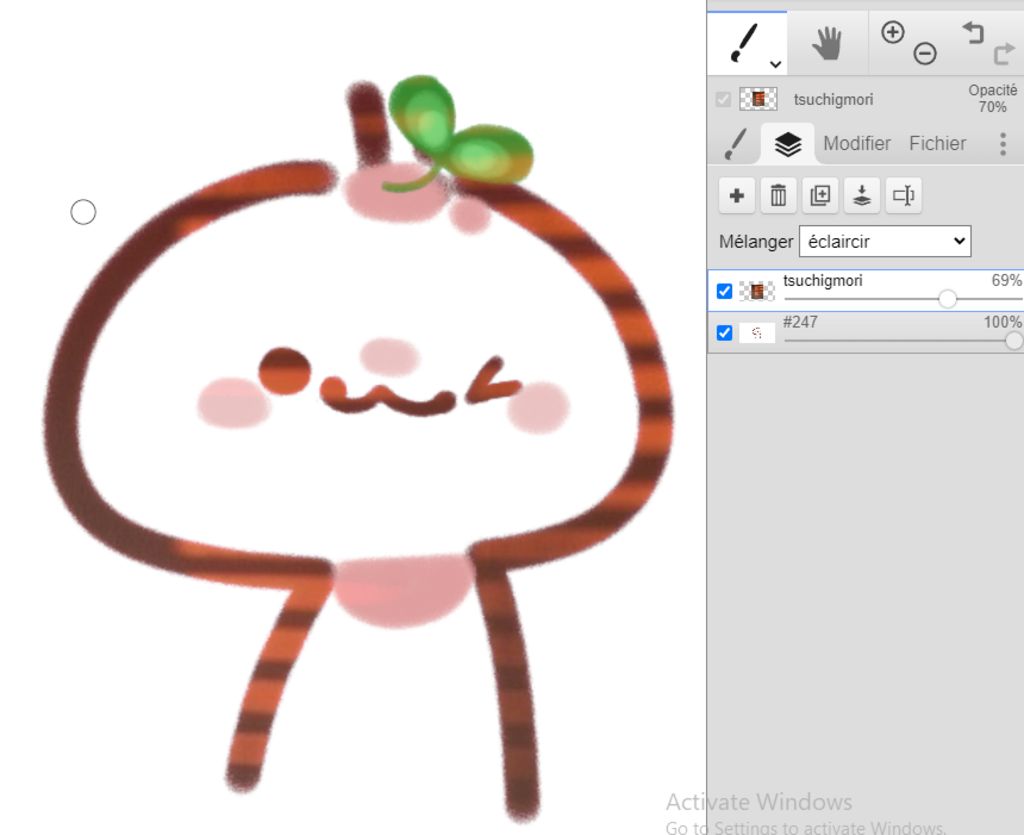The image size is (1024, 835).
Task: Click the #247 layer name
Action: [800, 322]
